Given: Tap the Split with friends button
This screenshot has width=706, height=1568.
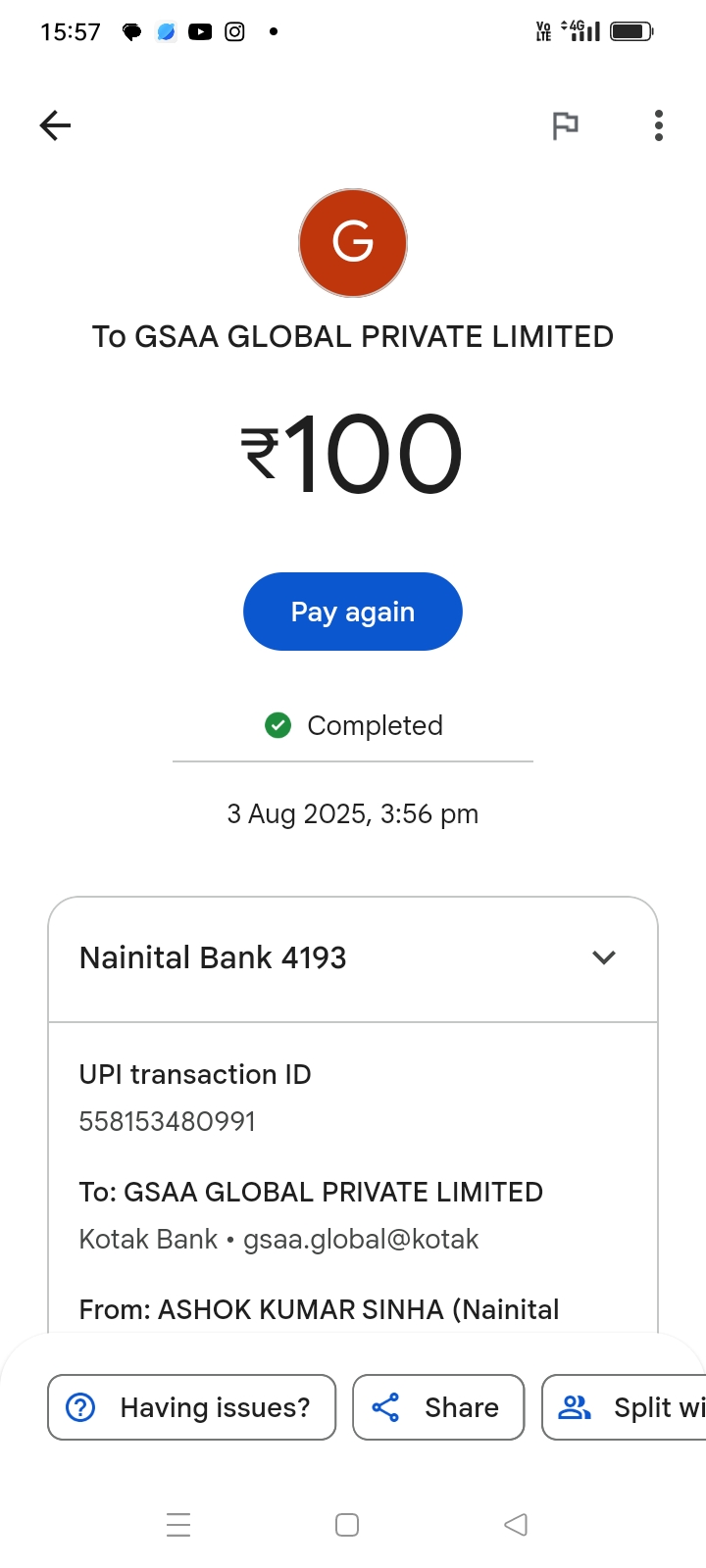Looking at the screenshot, I should 628,1407.
